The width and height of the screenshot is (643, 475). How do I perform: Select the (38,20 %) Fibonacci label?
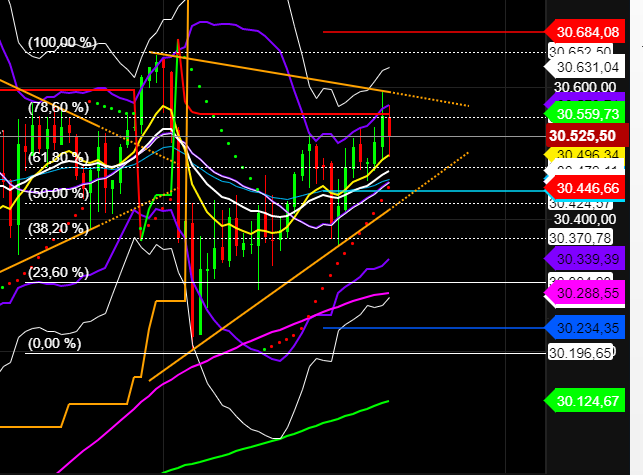(x=58, y=228)
